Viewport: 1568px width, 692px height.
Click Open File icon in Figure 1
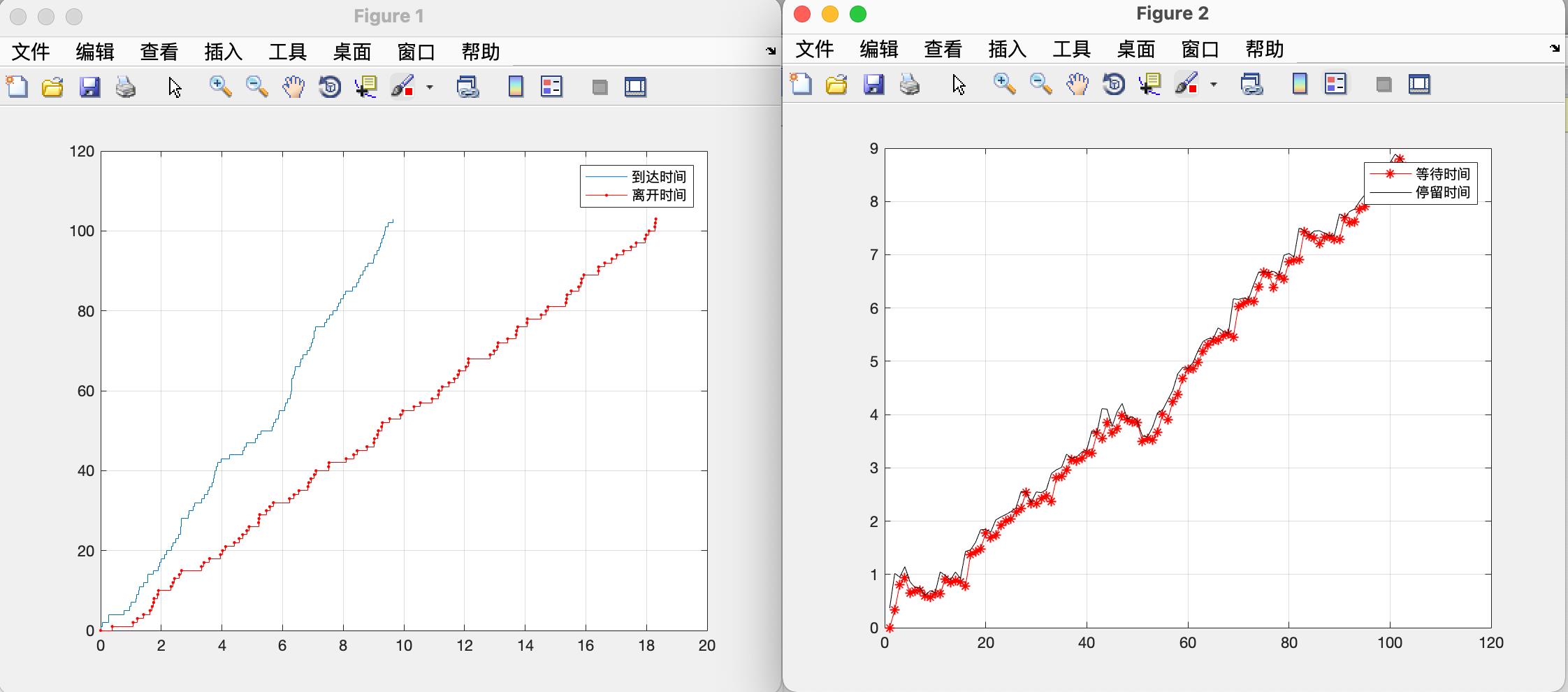[x=53, y=87]
